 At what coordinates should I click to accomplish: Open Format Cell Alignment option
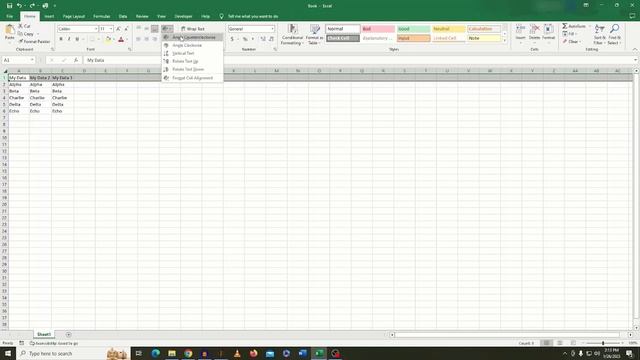click(x=192, y=78)
